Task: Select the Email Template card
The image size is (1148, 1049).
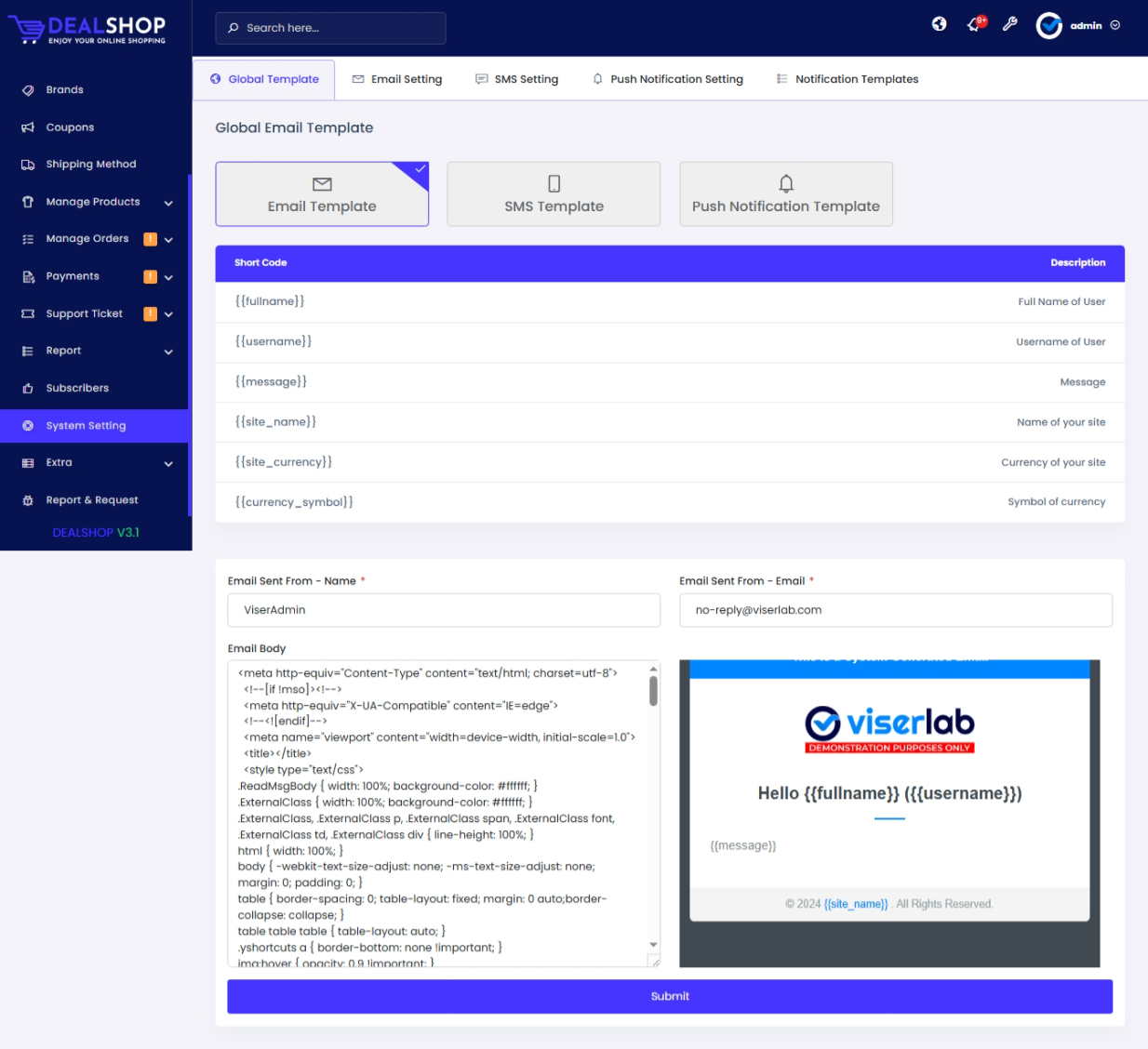Action: point(322,194)
